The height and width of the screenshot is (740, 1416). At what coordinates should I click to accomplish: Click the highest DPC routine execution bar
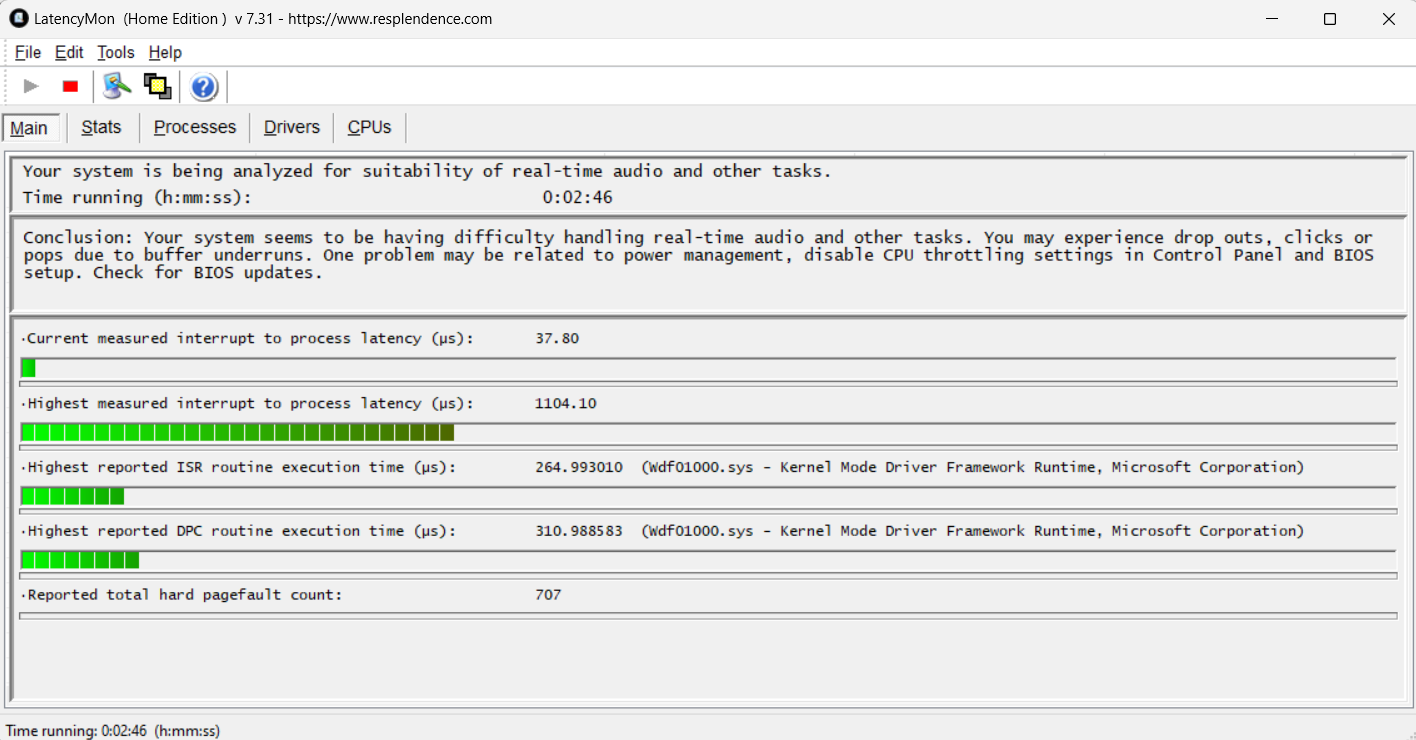[x=708, y=560]
